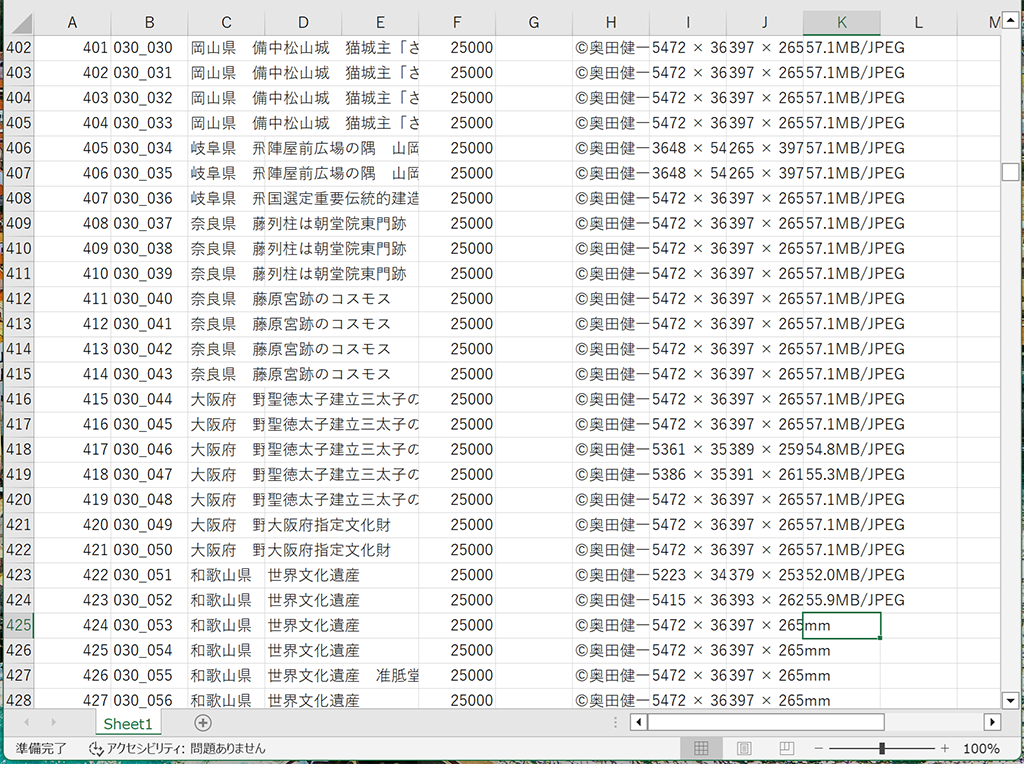The width and height of the screenshot is (1024, 764).
Task: Click the zoom in plus button
Action: pos(944,748)
